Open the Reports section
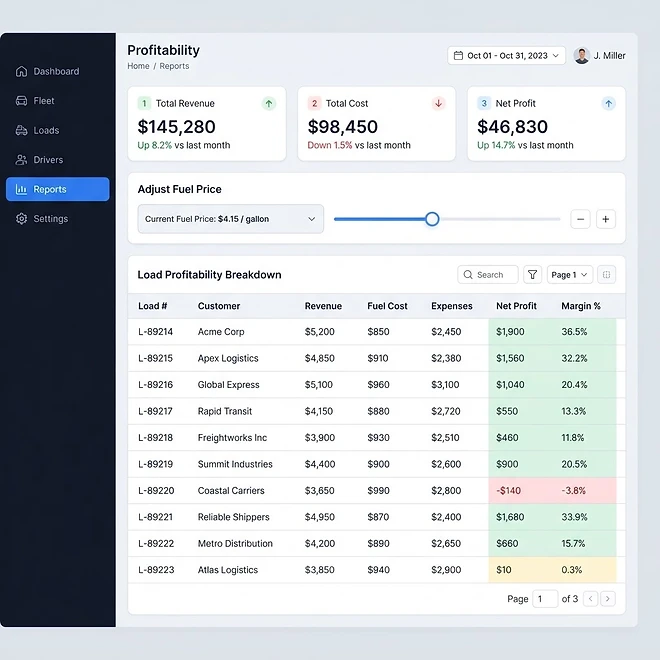This screenshot has width=660, height=660. click(x=58, y=189)
